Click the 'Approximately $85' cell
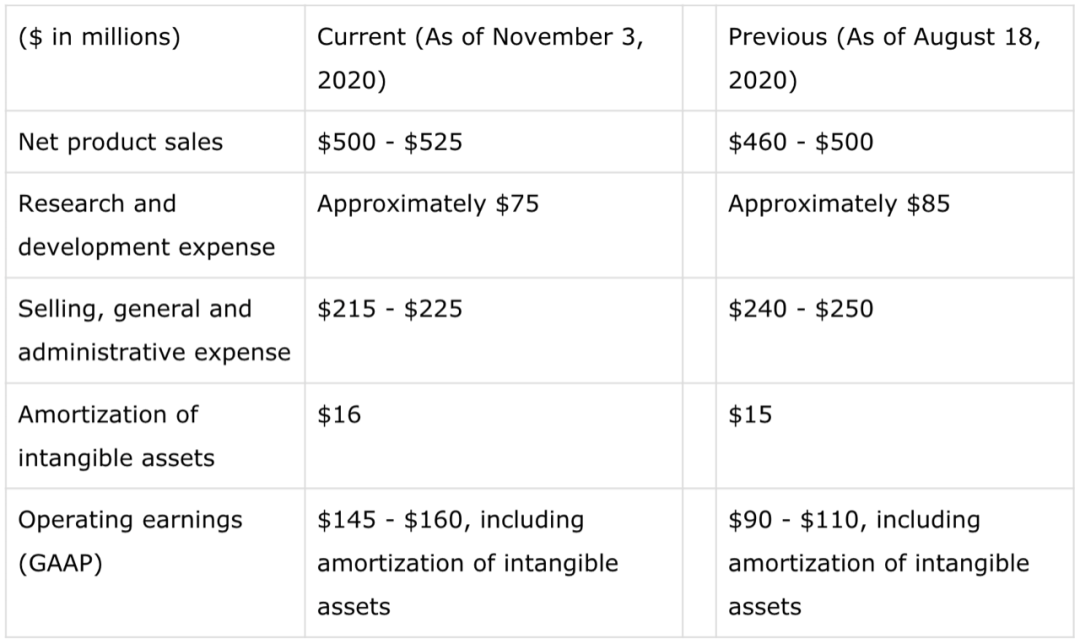1080x644 pixels. point(839,204)
